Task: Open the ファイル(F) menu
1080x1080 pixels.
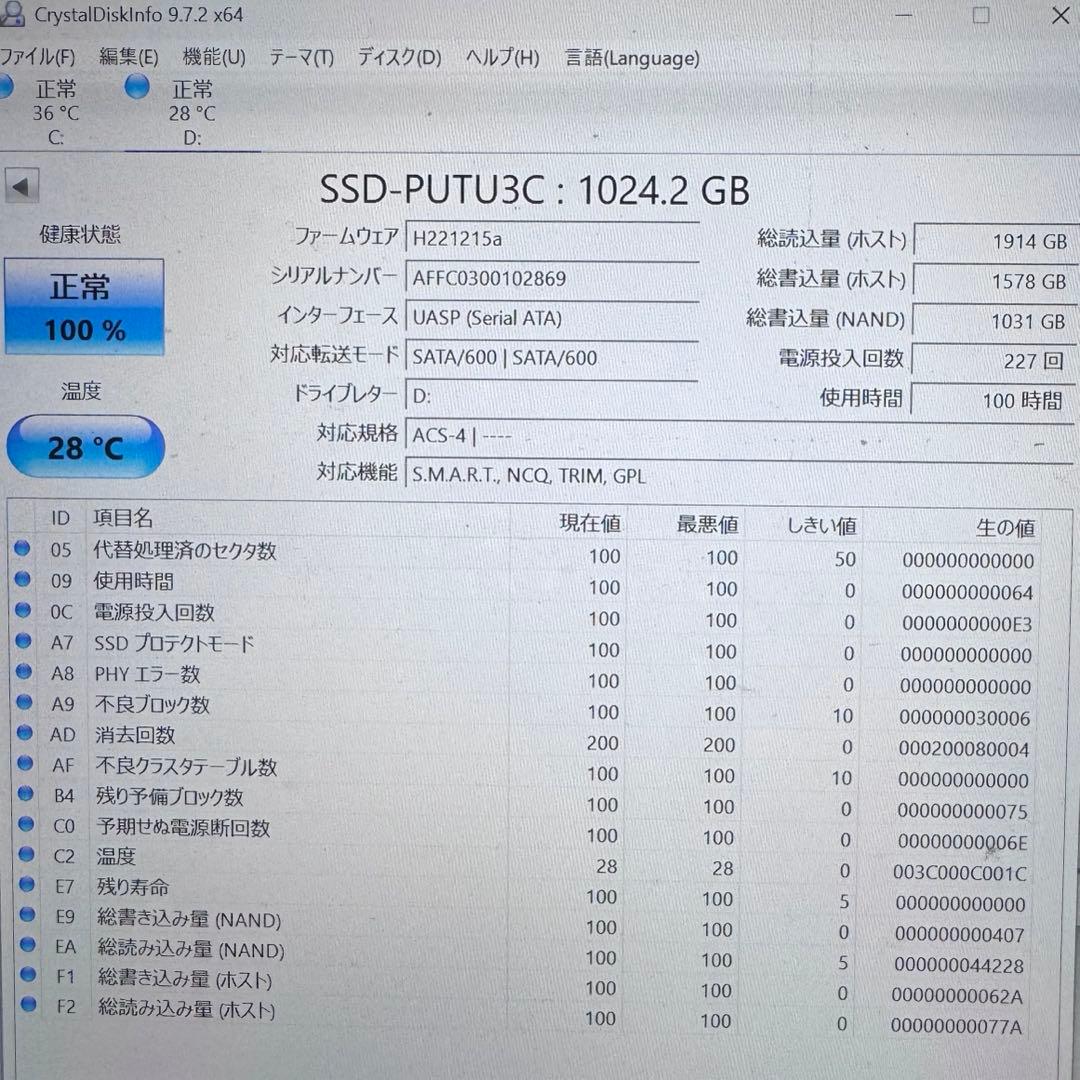Action: coord(38,58)
